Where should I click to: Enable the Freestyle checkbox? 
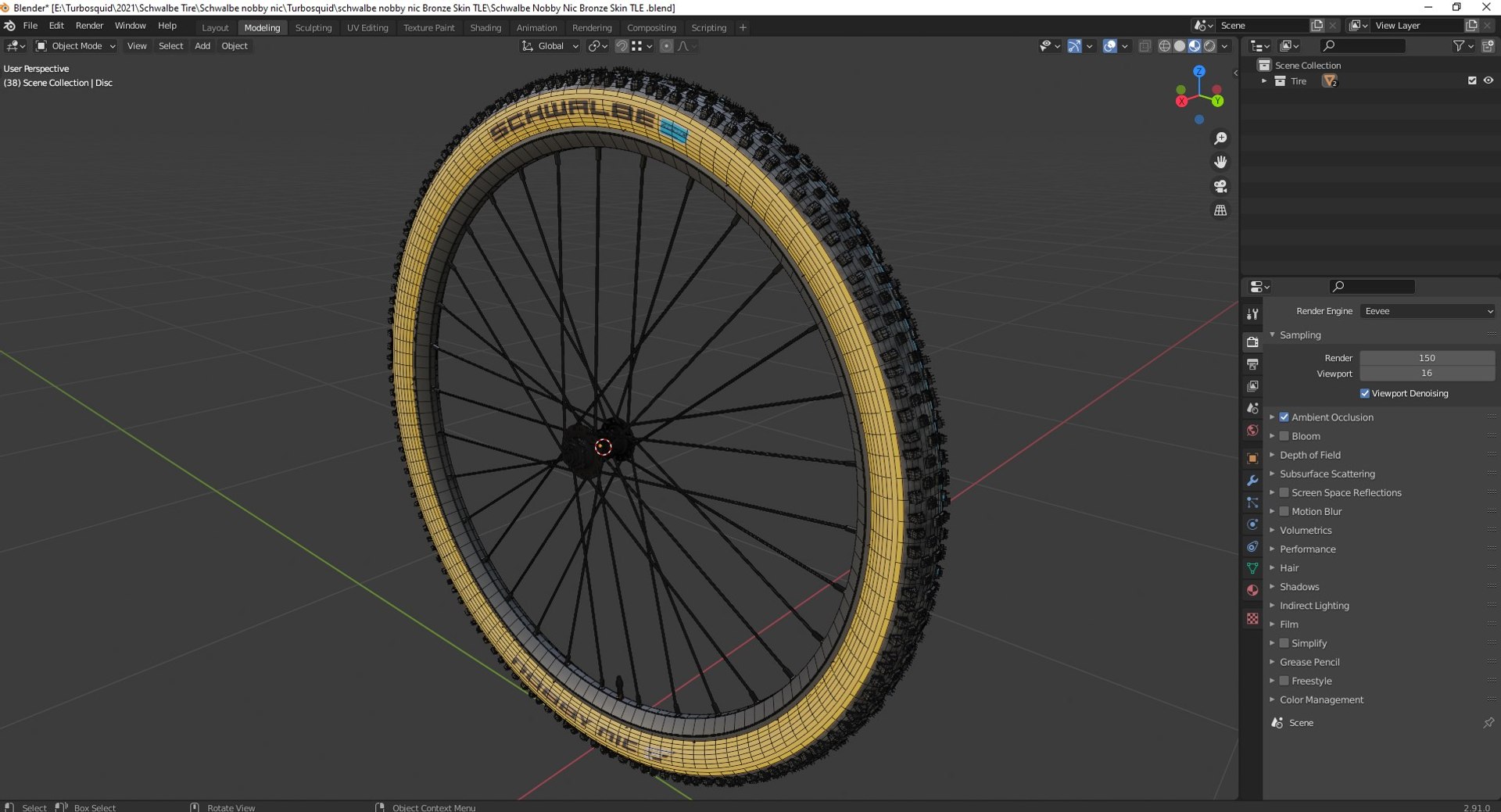click(1284, 681)
